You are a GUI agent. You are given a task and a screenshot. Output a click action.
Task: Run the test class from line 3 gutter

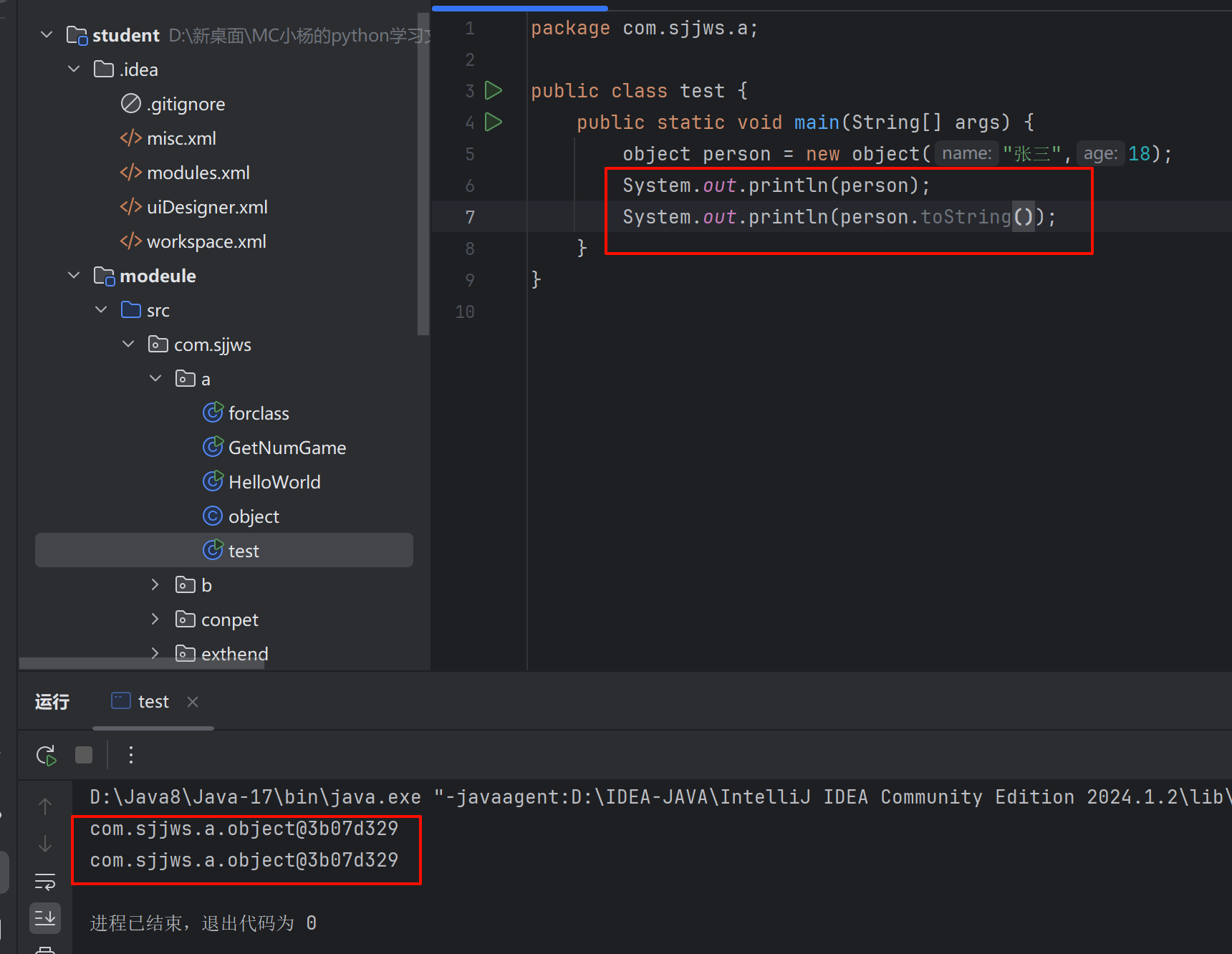click(493, 91)
